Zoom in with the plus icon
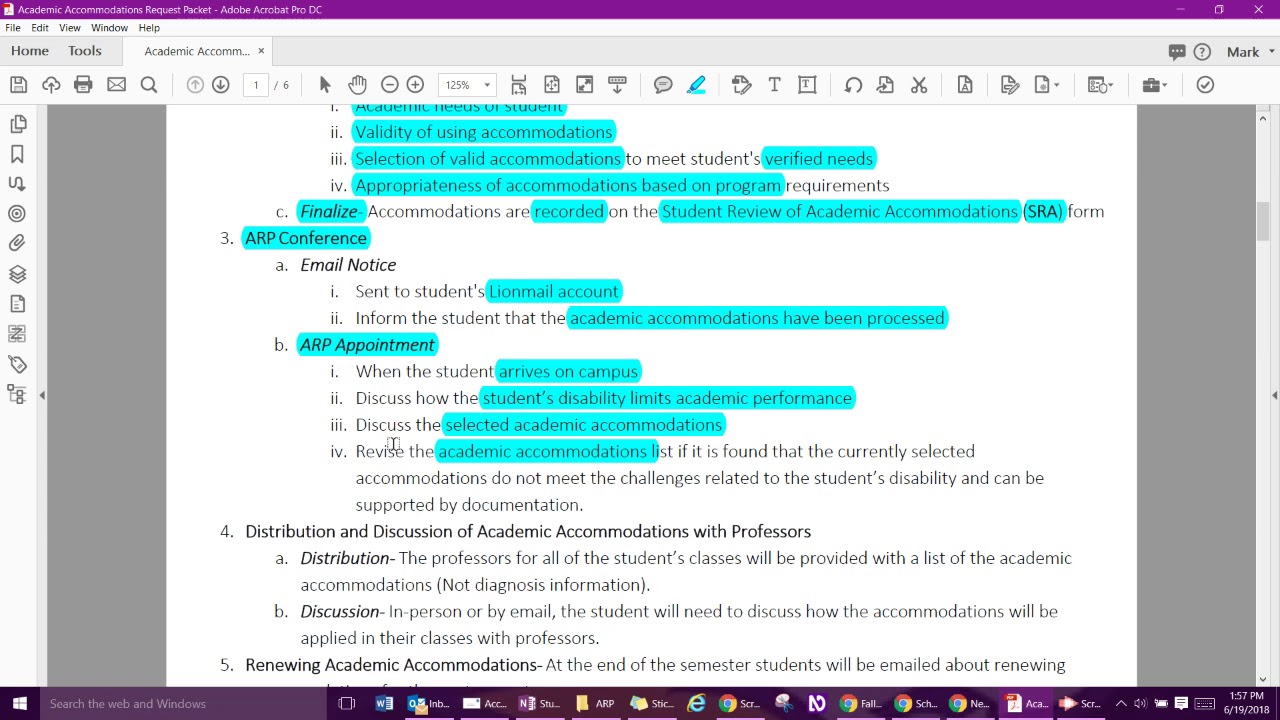 (x=415, y=85)
